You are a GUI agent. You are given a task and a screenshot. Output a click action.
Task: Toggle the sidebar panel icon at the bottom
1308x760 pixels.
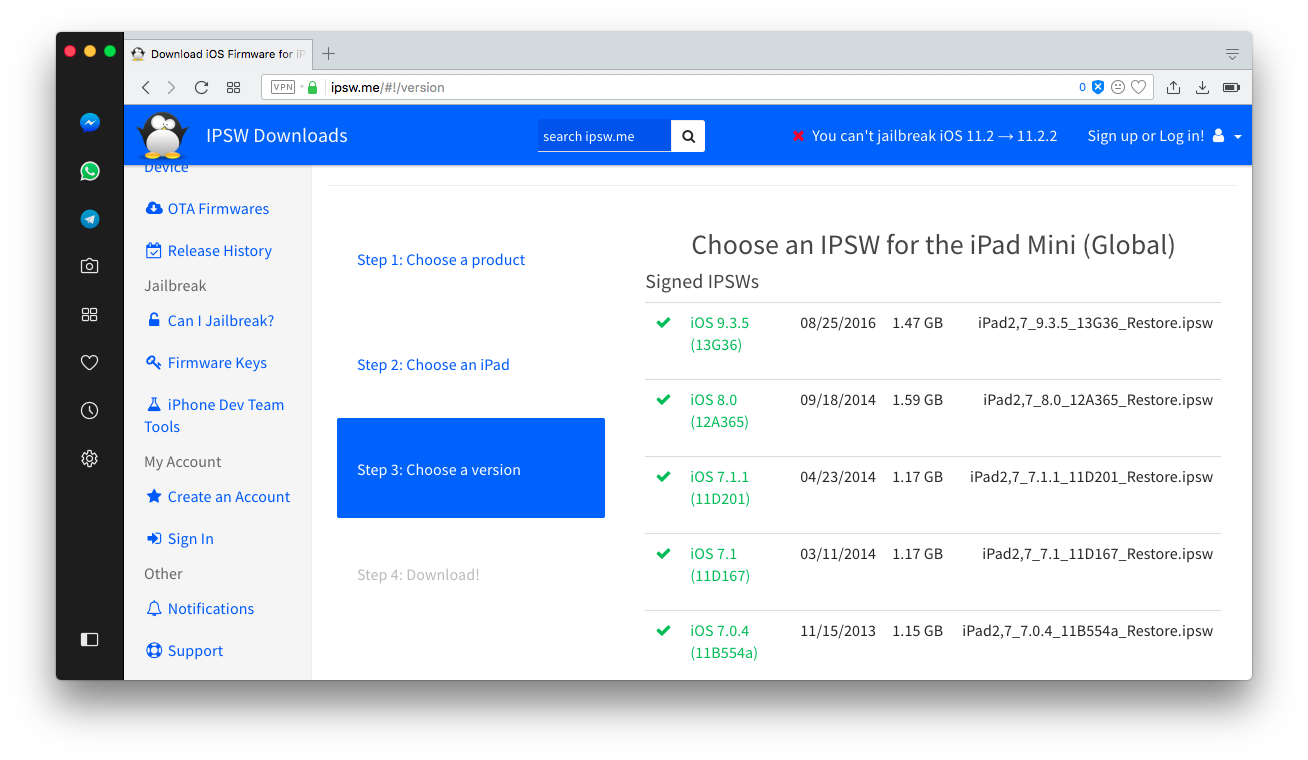(x=90, y=639)
